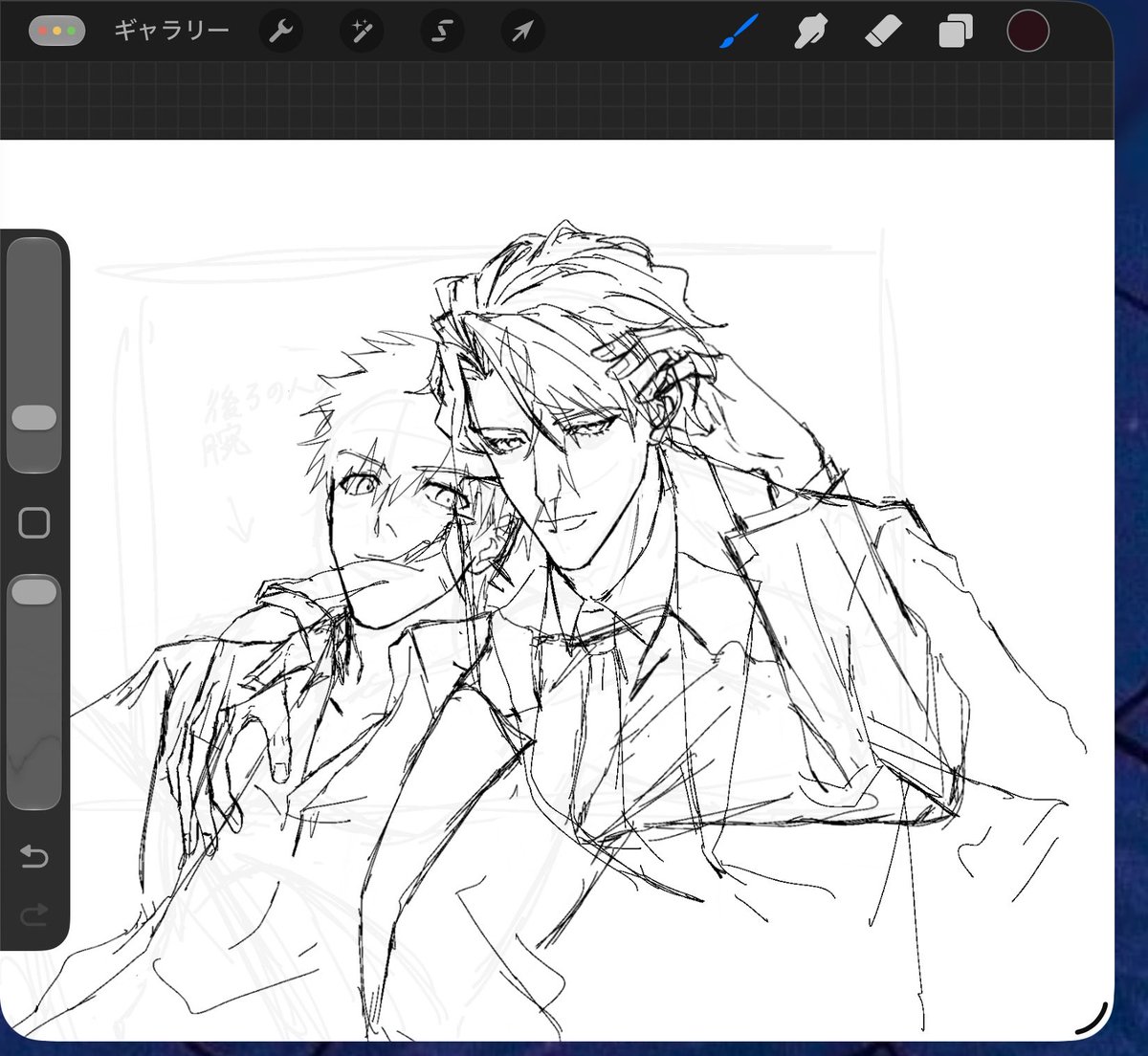
Task: Select the Smudge finger tool
Action: (809, 32)
